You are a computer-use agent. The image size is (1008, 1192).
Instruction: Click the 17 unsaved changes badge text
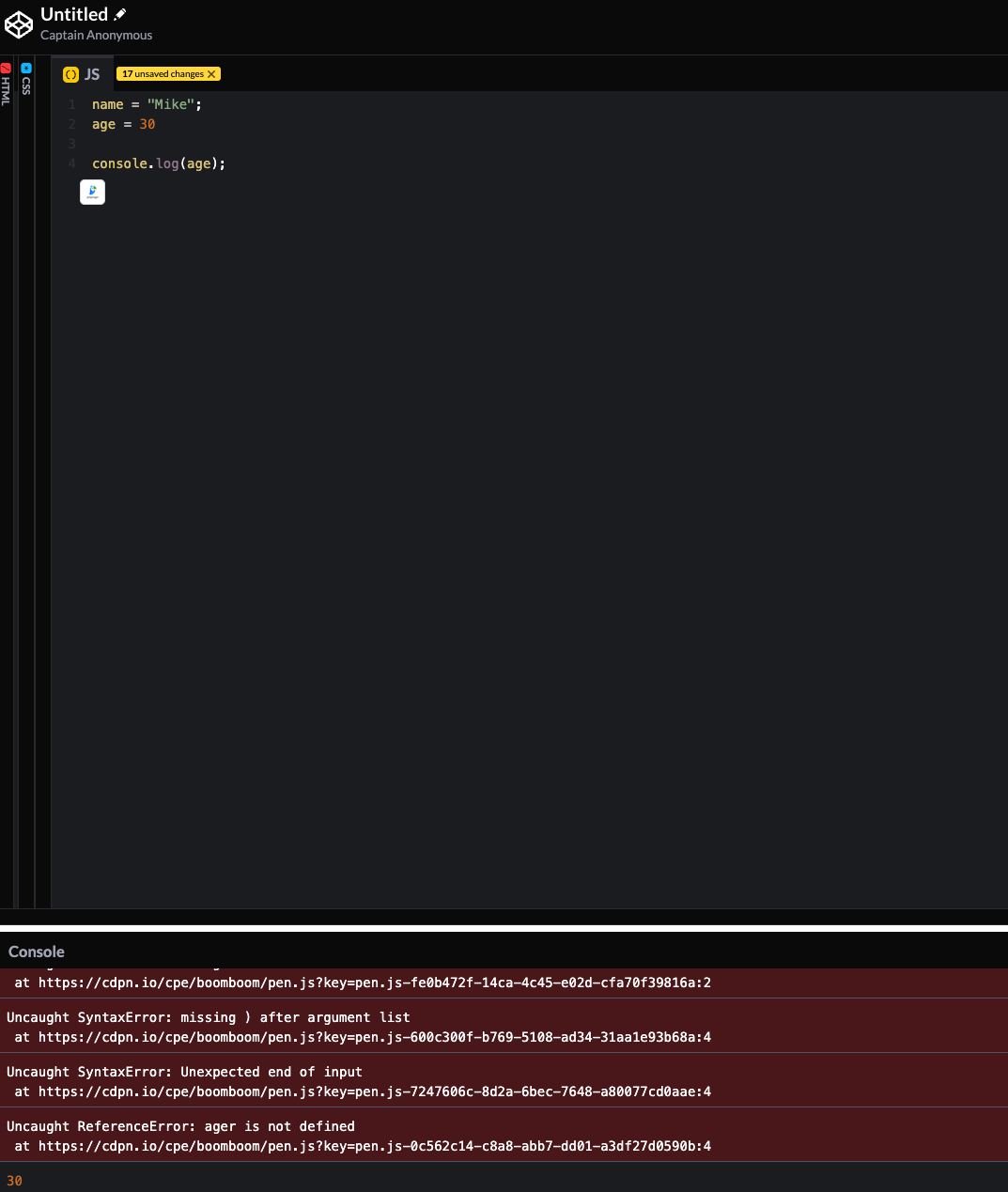pyautogui.click(x=163, y=74)
